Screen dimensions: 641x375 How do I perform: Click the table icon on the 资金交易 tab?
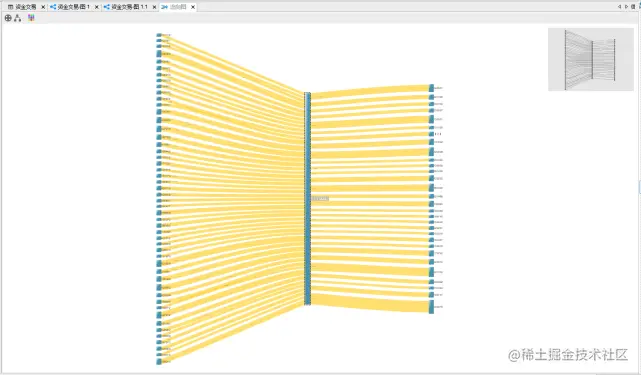[x=10, y=7]
